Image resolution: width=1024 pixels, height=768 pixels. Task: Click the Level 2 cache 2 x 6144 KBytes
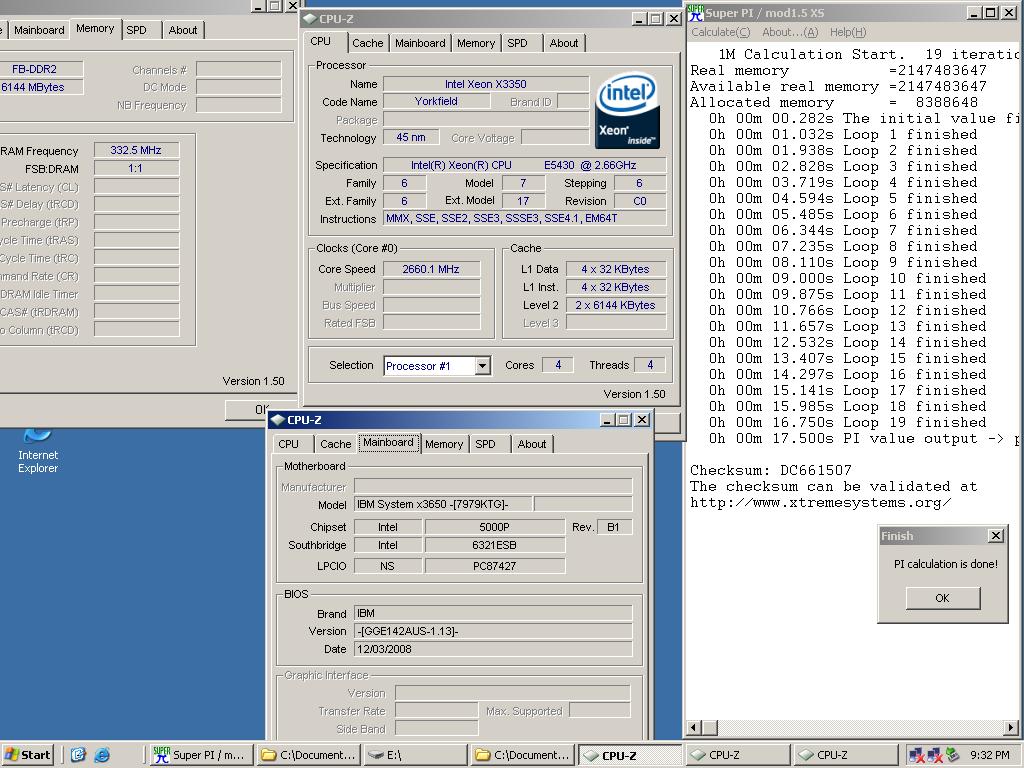pos(615,305)
